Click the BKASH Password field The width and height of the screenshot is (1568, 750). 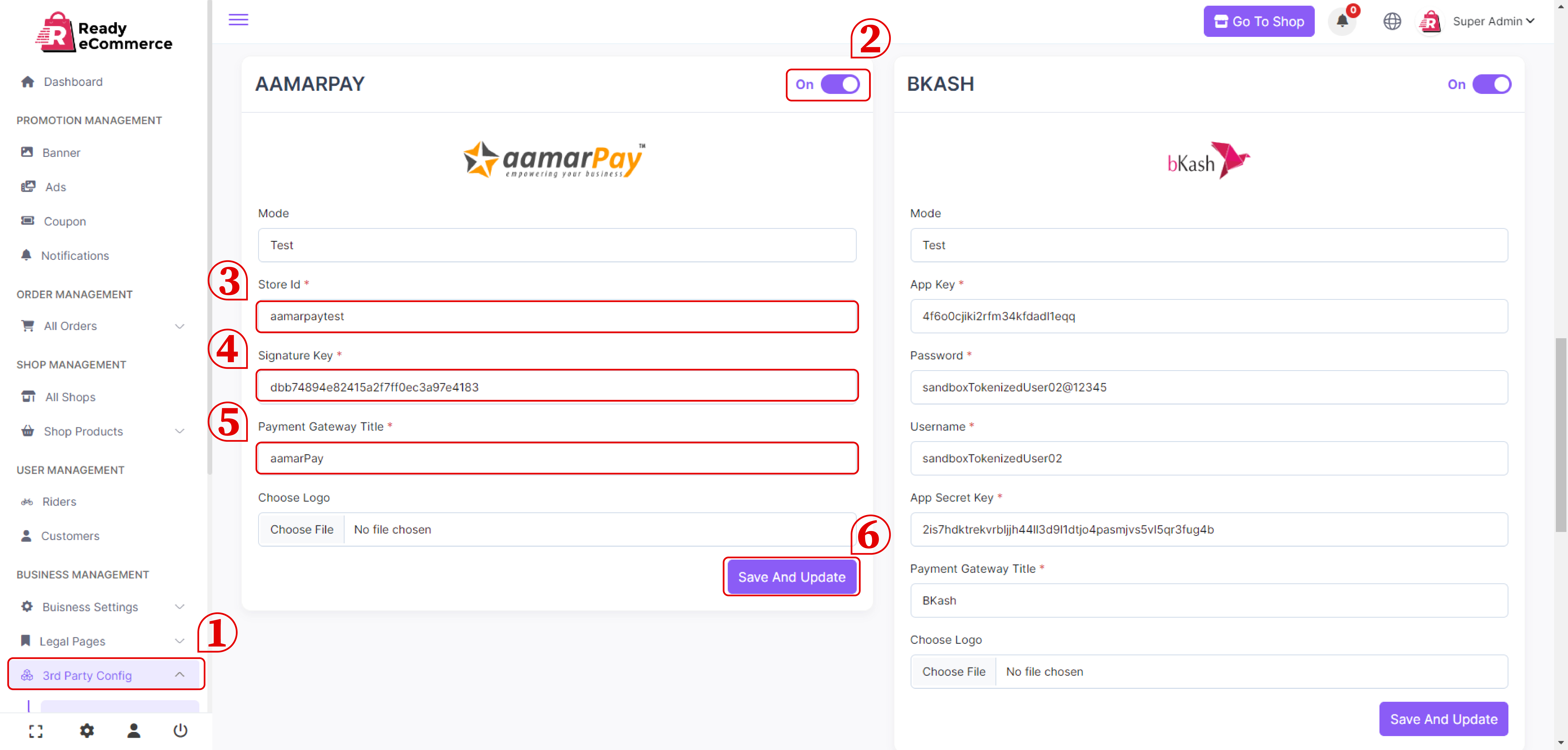click(x=1209, y=387)
